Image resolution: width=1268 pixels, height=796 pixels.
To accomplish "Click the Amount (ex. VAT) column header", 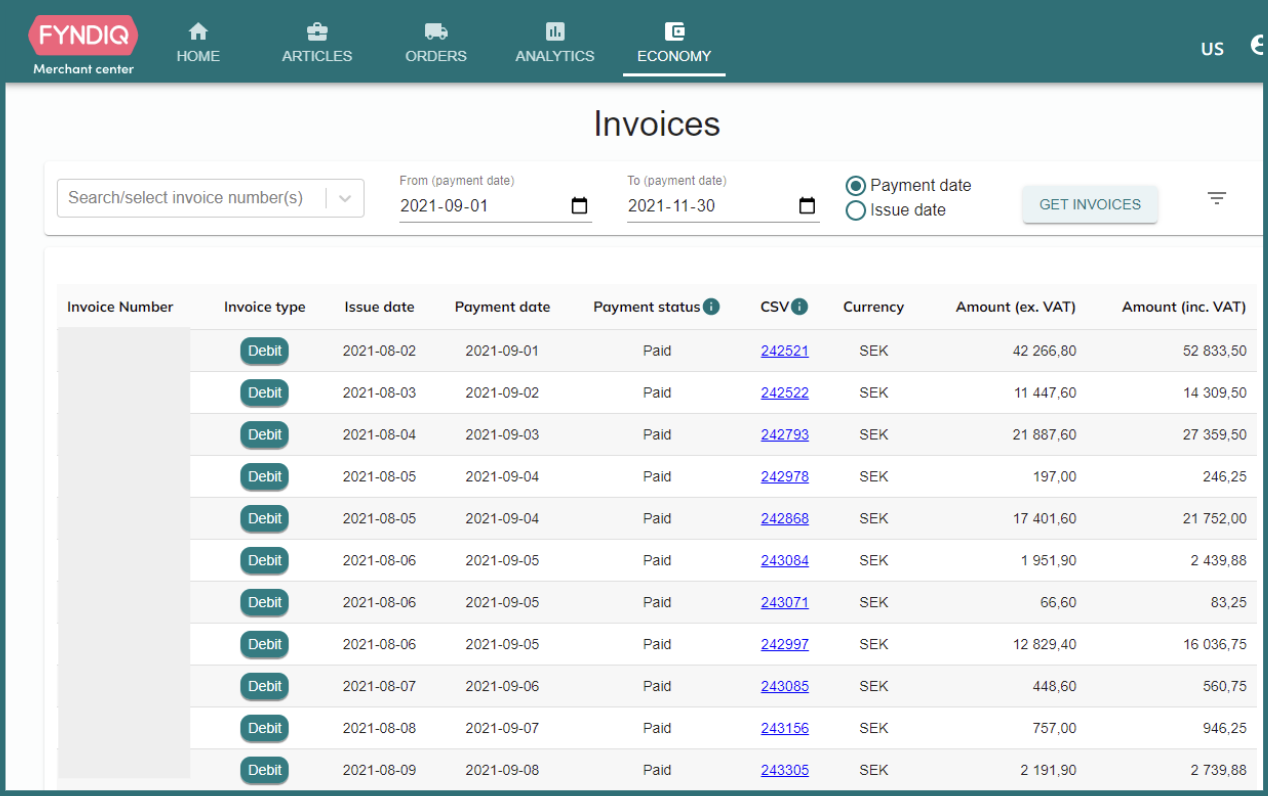I will pos(1016,307).
